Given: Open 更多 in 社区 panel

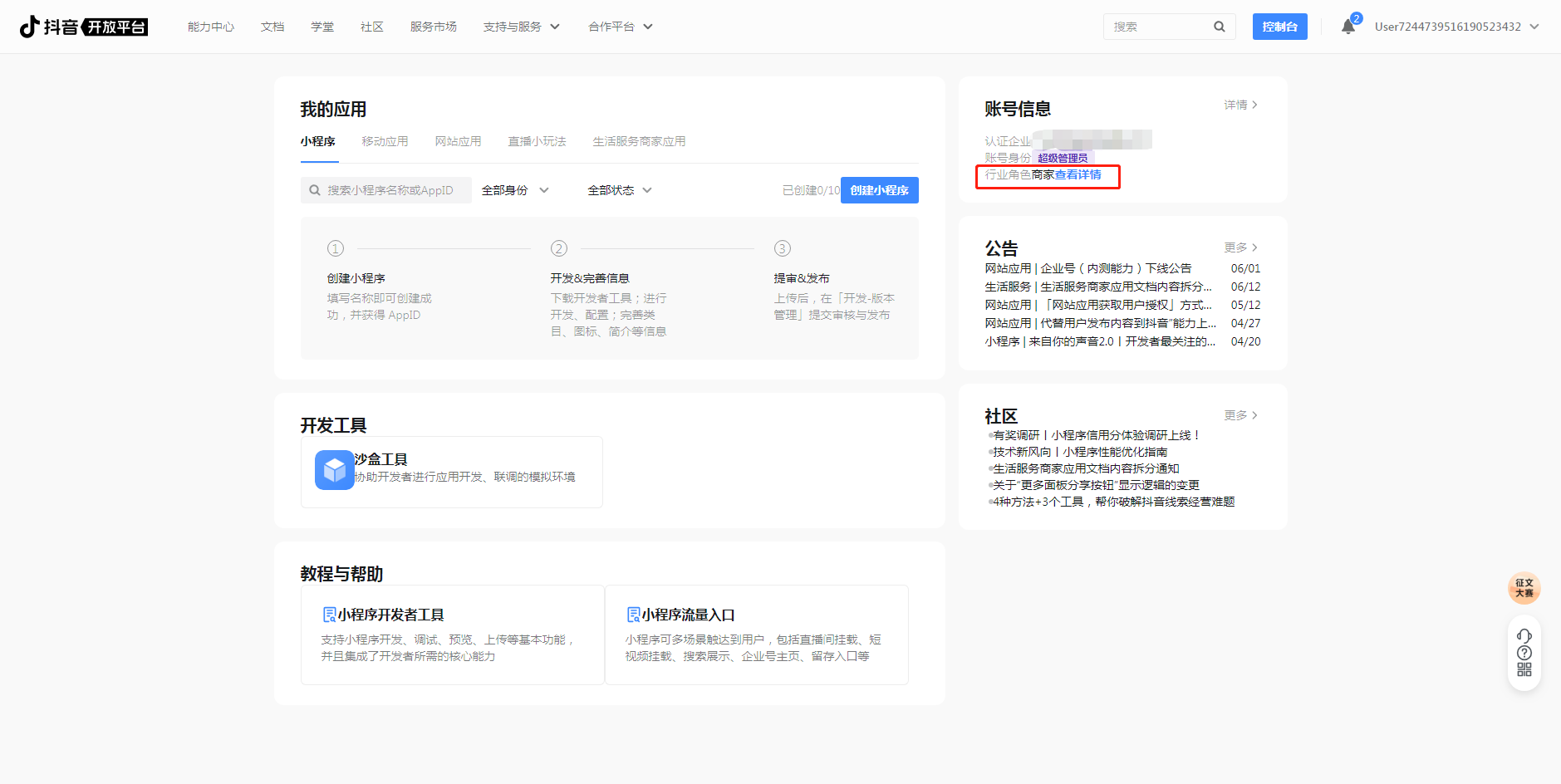Looking at the screenshot, I should click(x=1240, y=415).
